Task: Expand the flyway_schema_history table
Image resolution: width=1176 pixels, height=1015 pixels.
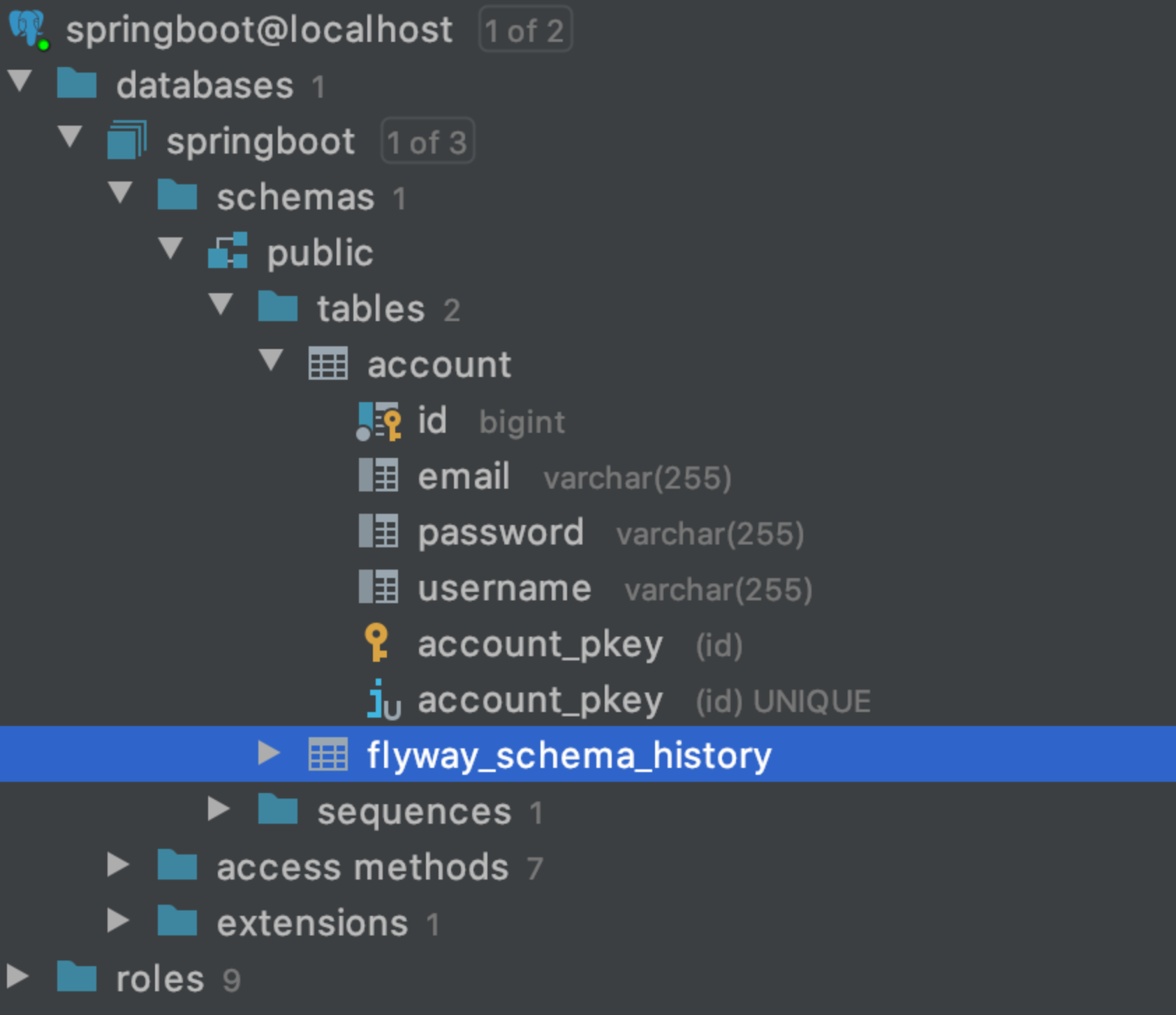Action: coord(269,753)
